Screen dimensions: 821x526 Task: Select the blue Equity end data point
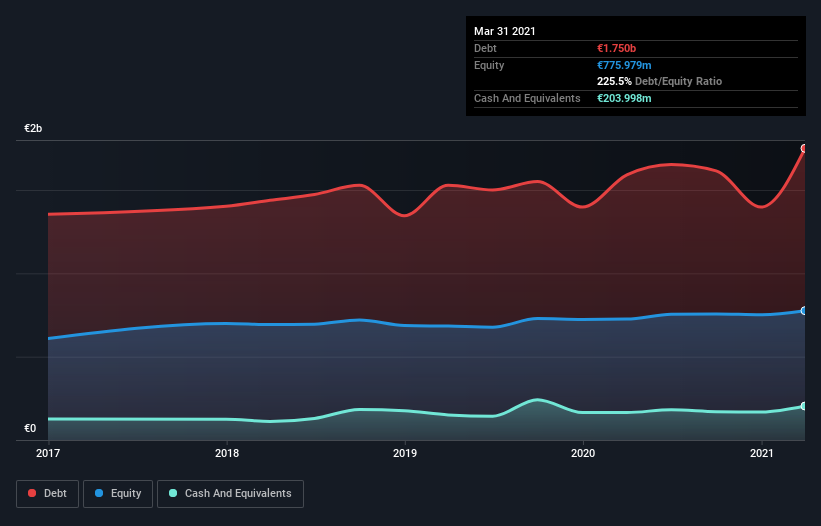pyautogui.click(x=804, y=311)
